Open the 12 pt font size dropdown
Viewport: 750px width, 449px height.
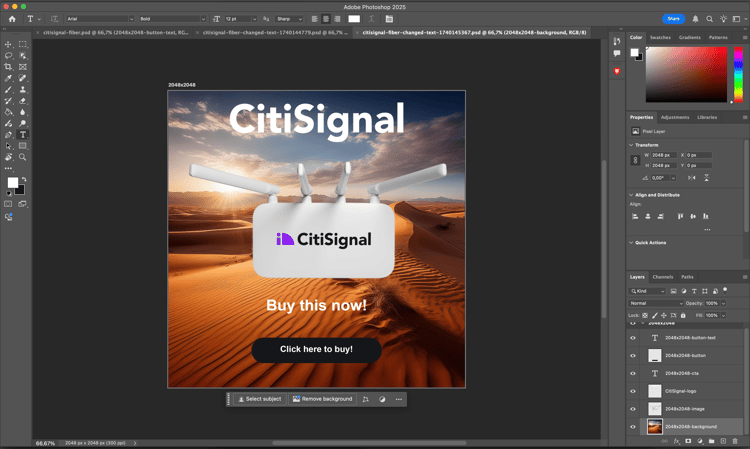[241, 19]
